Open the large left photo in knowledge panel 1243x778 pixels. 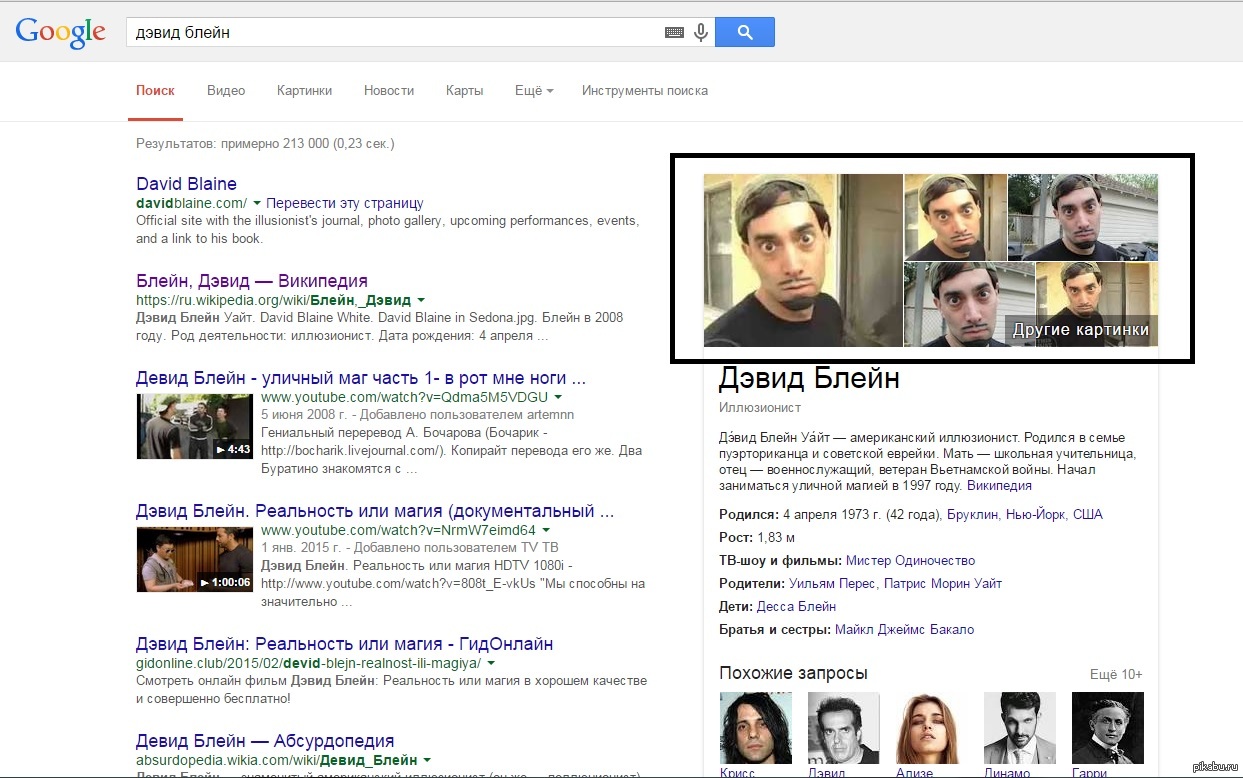tap(803, 260)
